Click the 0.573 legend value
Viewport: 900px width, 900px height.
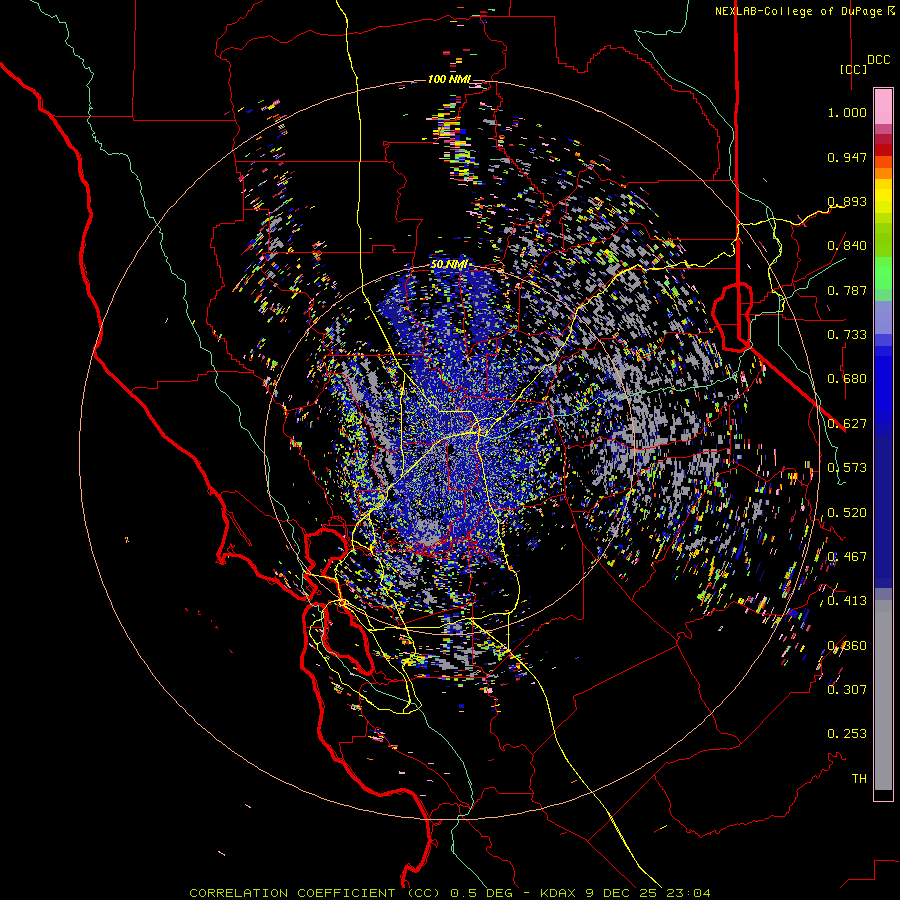(x=847, y=468)
